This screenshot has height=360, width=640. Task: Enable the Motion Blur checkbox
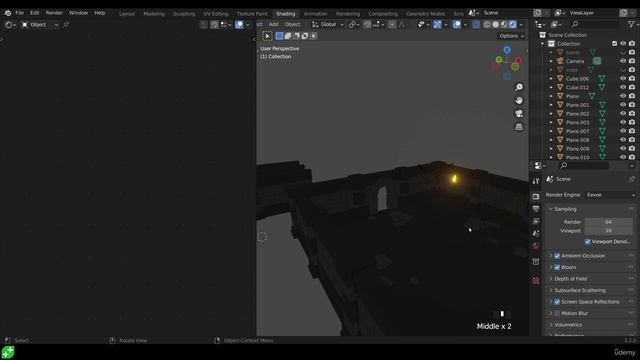pos(557,313)
